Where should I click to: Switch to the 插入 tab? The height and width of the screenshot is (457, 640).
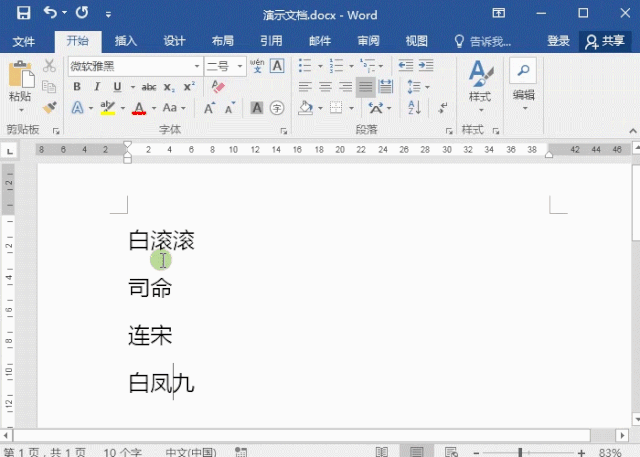coord(126,41)
